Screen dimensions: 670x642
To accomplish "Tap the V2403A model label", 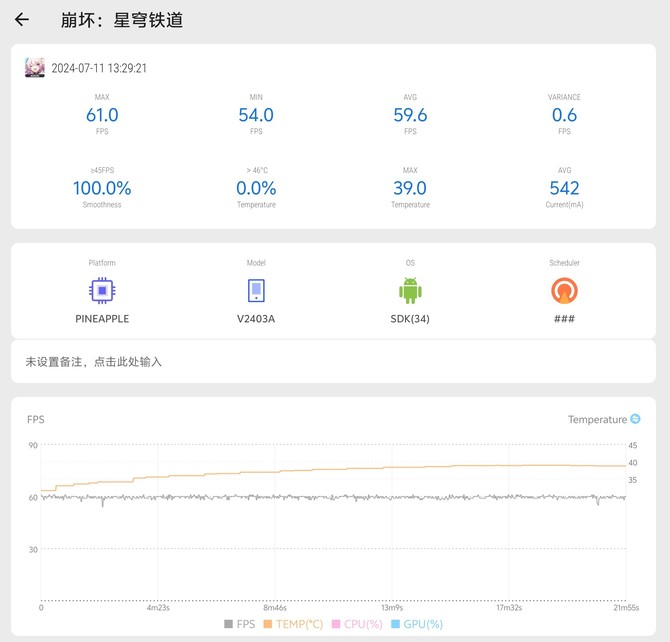I will click(x=256, y=319).
